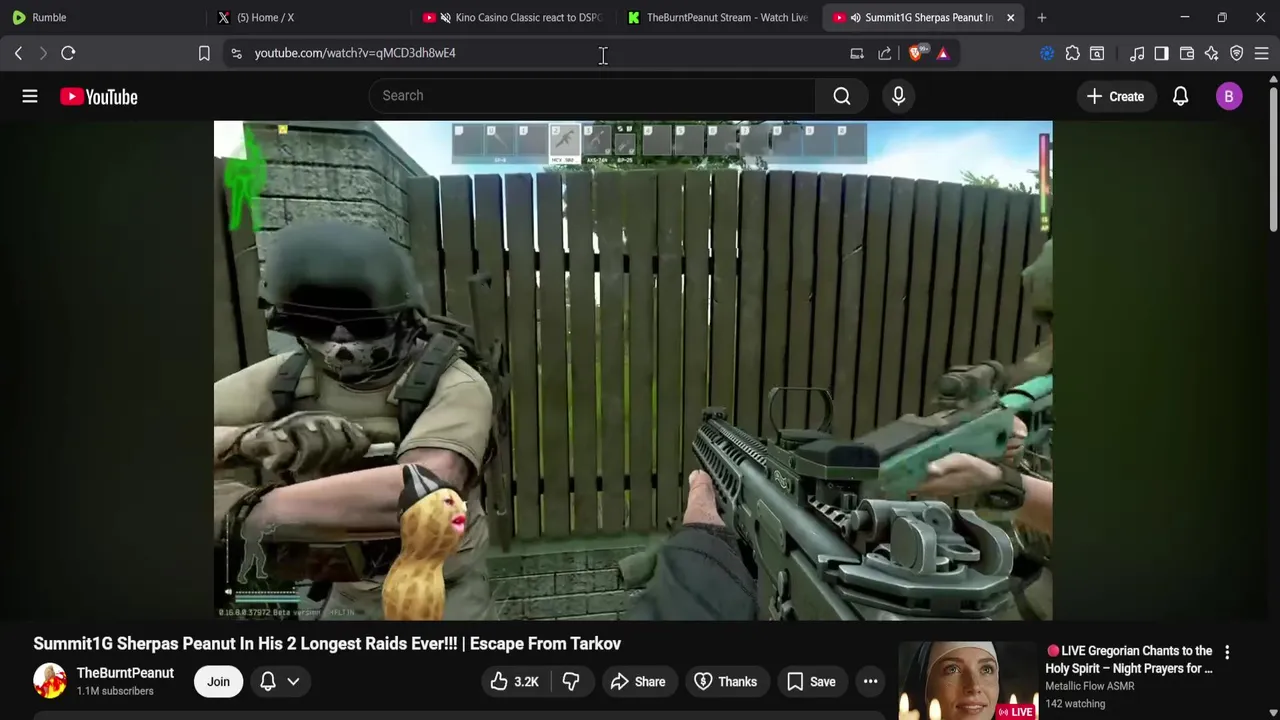Open Leo AI sparkle icon

[x=1212, y=53]
